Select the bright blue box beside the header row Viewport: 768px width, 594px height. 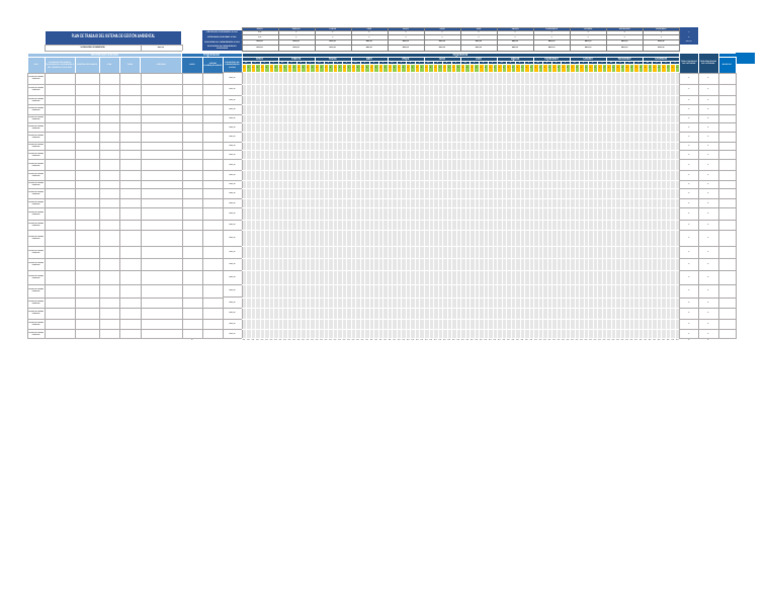point(745,58)
